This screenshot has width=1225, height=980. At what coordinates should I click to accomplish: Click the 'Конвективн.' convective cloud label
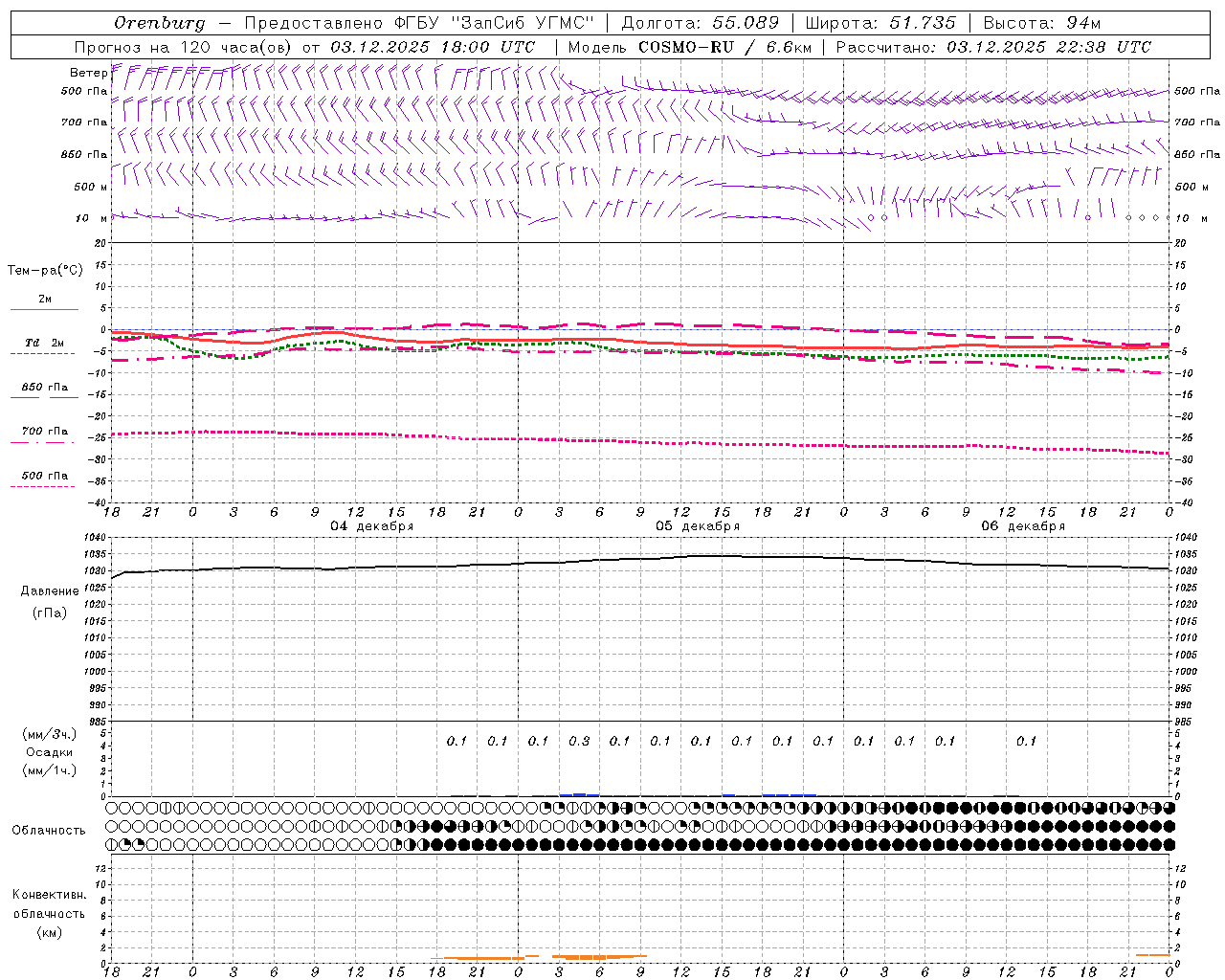pos(50,895)
